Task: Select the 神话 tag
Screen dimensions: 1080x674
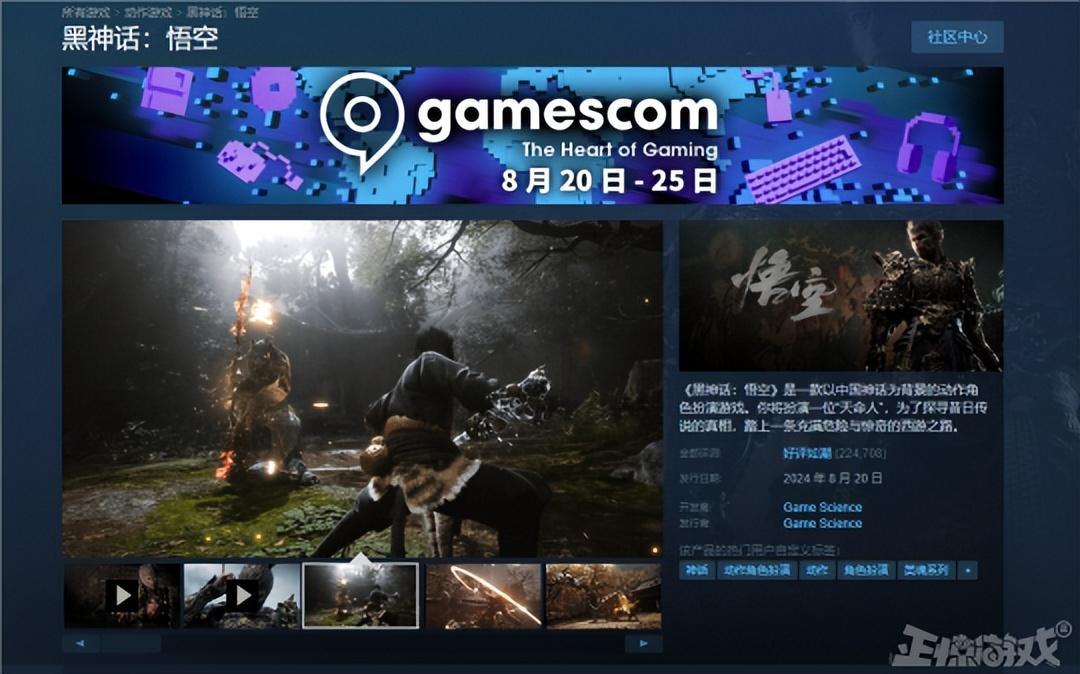Action: coord(697,570)
